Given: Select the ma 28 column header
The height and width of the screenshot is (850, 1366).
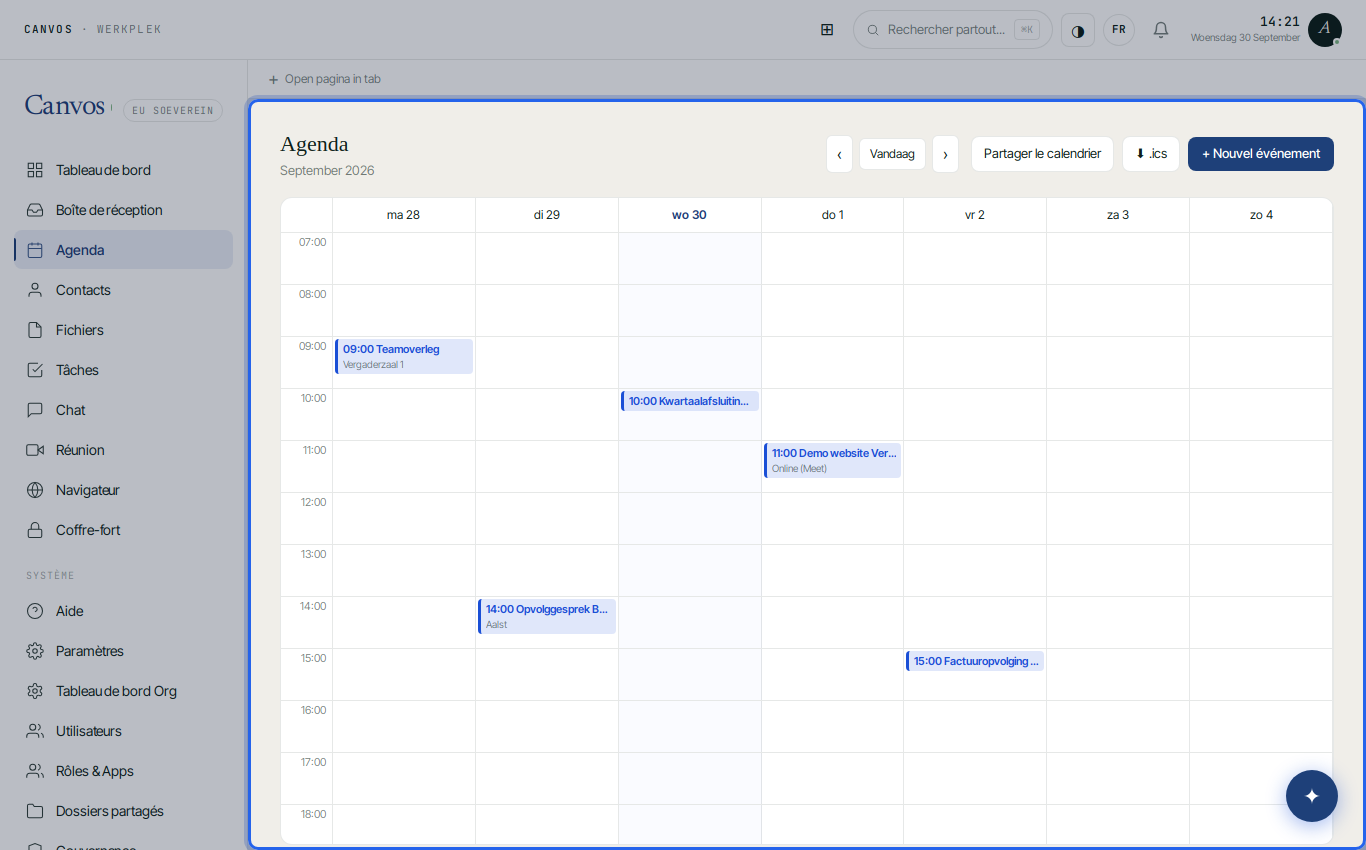Looking at the screenshot, I should [404, 215].
